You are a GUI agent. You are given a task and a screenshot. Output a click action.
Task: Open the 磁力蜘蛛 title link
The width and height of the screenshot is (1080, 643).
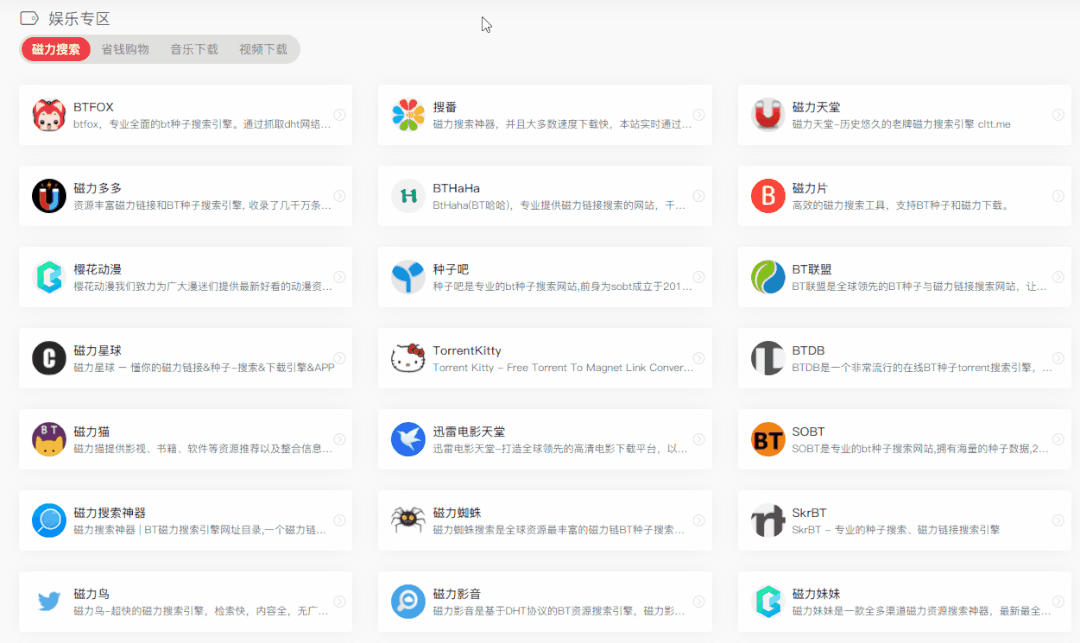click(457, 514)
